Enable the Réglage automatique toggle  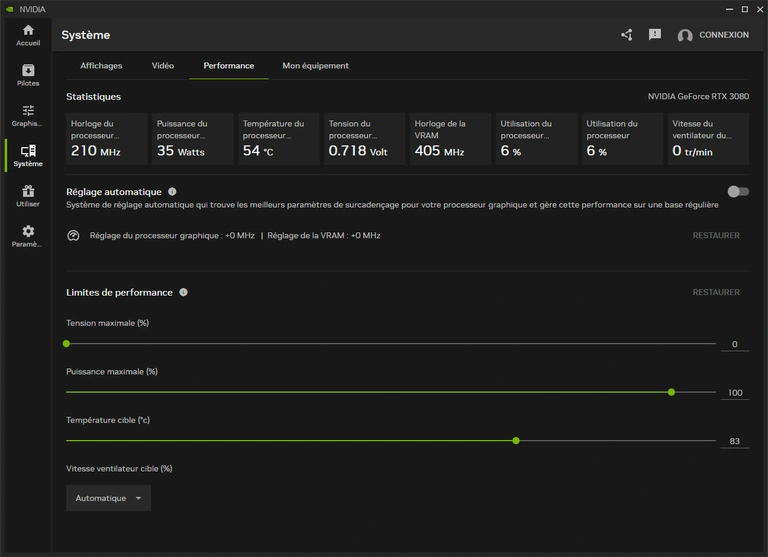(738, 191)
